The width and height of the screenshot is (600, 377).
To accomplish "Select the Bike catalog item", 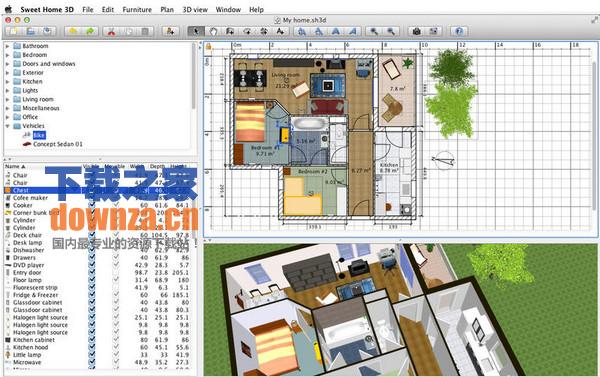I will click(x=39, y=135).
